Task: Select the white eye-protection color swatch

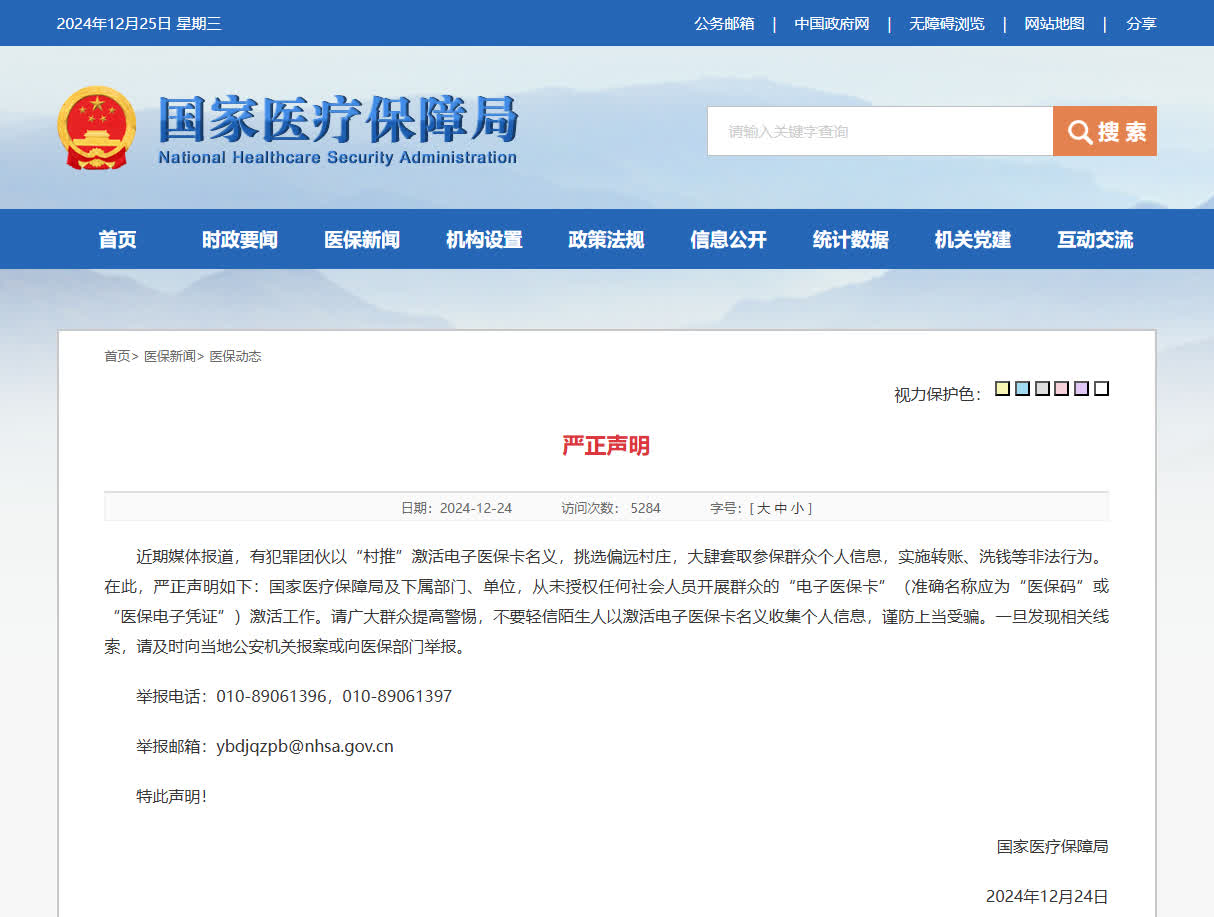Action: pyautogui.click(x=1102, y=388)
